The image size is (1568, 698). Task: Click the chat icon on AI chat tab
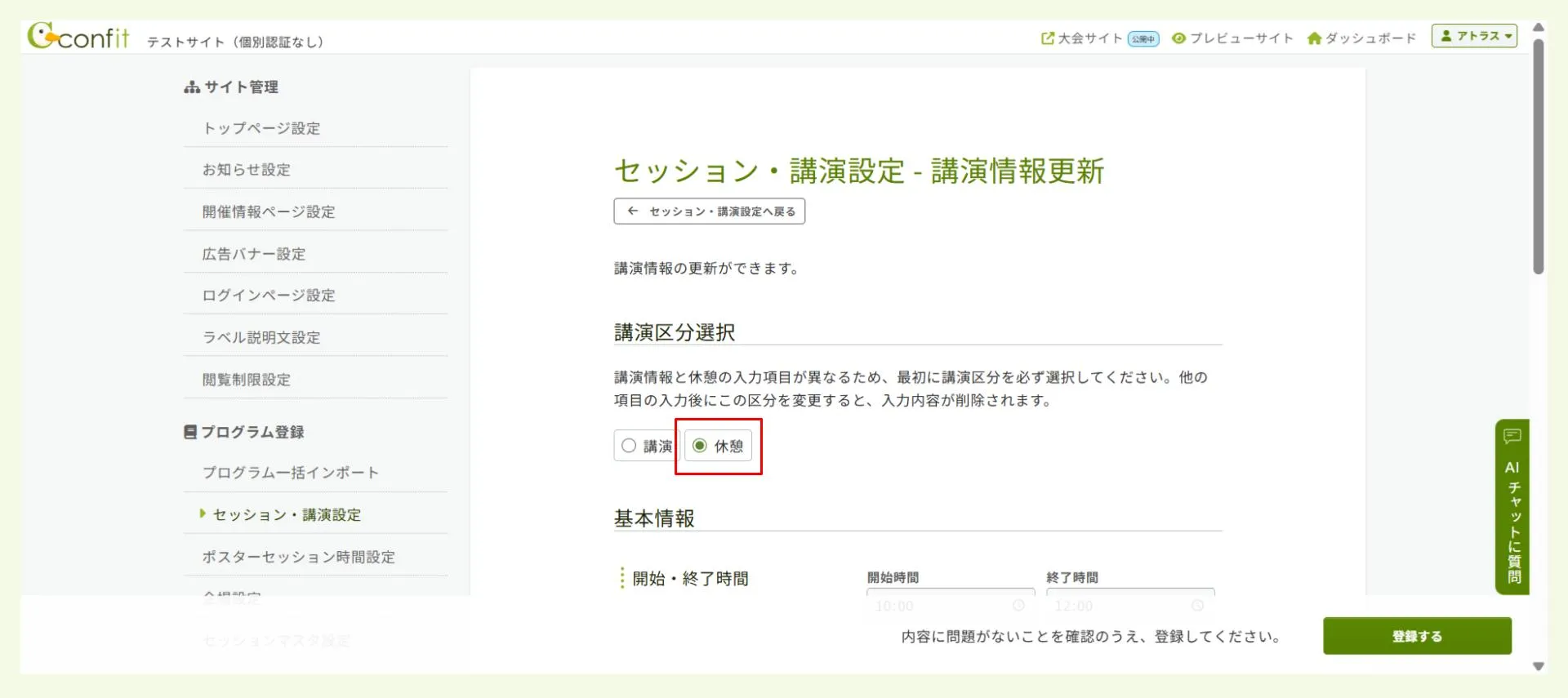(1512, 436)
